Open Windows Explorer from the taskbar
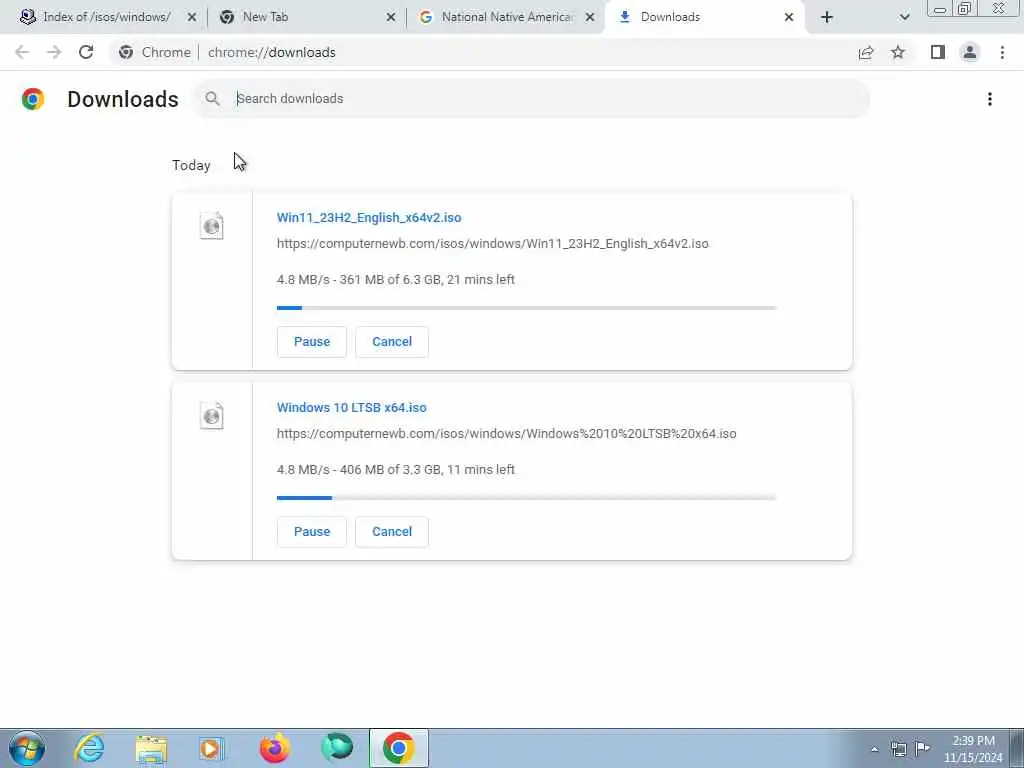The image size is (1024, 768). pos(151,748)
